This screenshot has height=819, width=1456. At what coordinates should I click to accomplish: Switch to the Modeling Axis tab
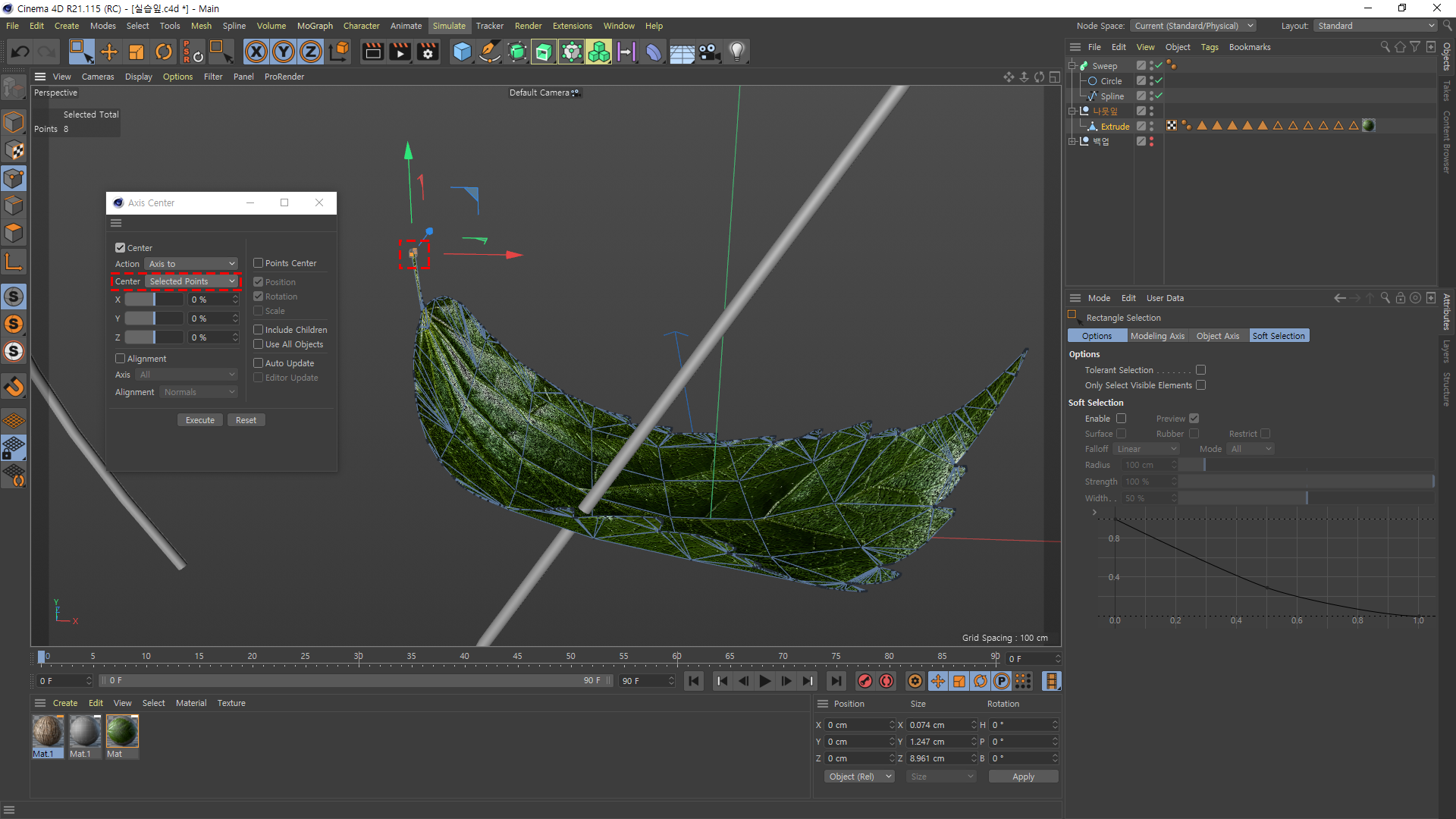tap(1156, 336)
